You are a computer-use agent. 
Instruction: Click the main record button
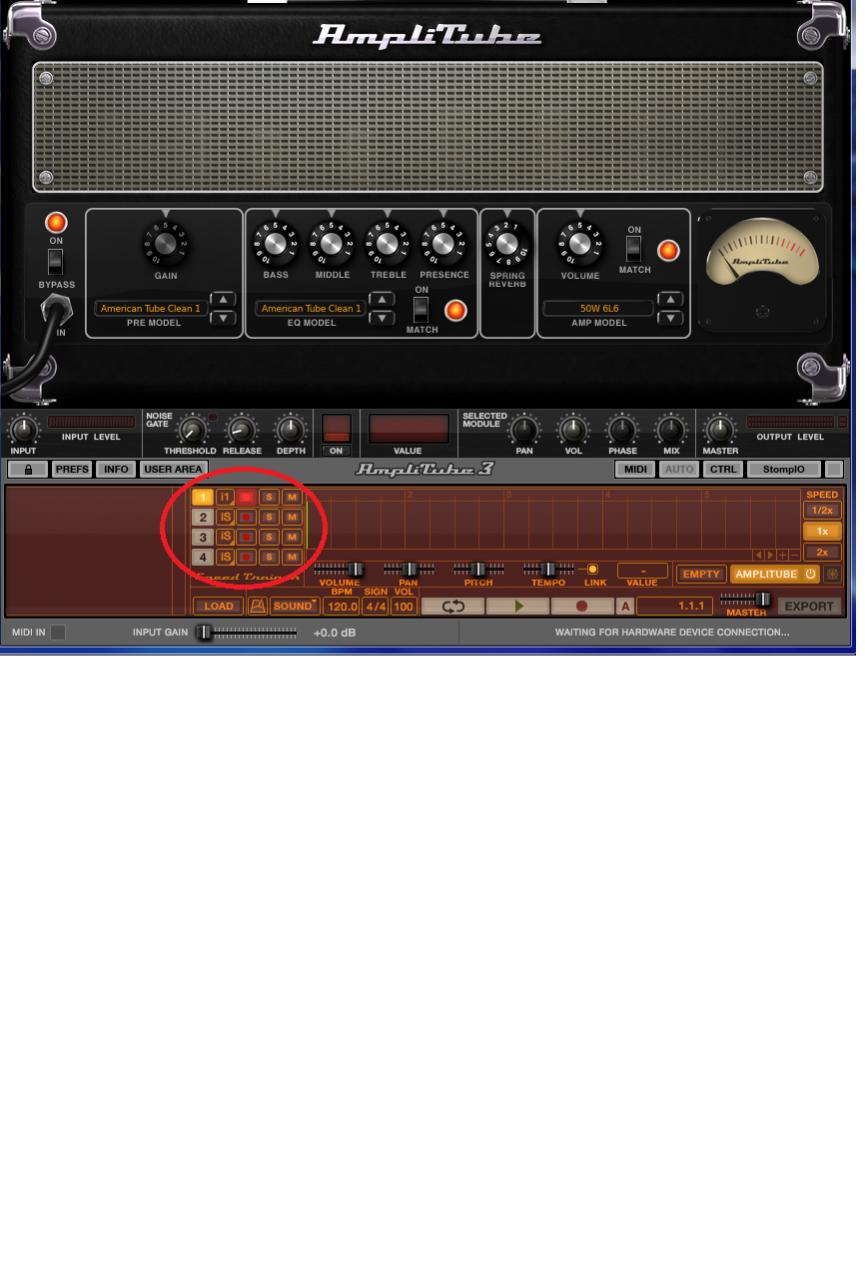click(x=582, y=606)
